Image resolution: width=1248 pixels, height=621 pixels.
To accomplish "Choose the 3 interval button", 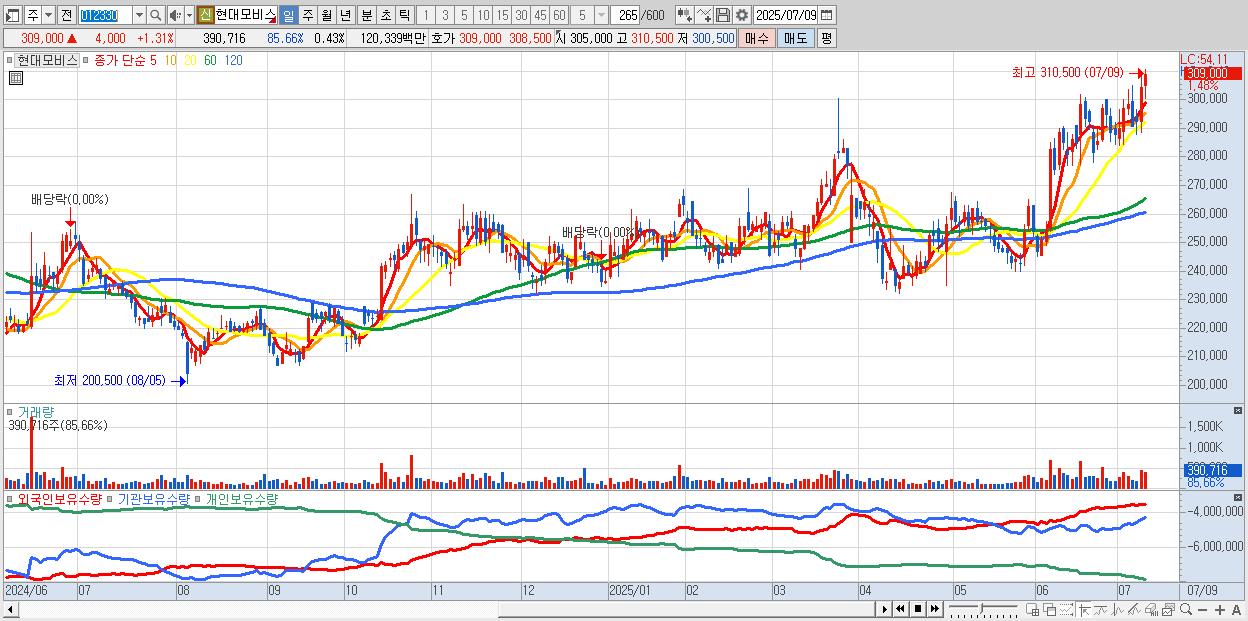I will pyautogui.click(x=445, y=15).
